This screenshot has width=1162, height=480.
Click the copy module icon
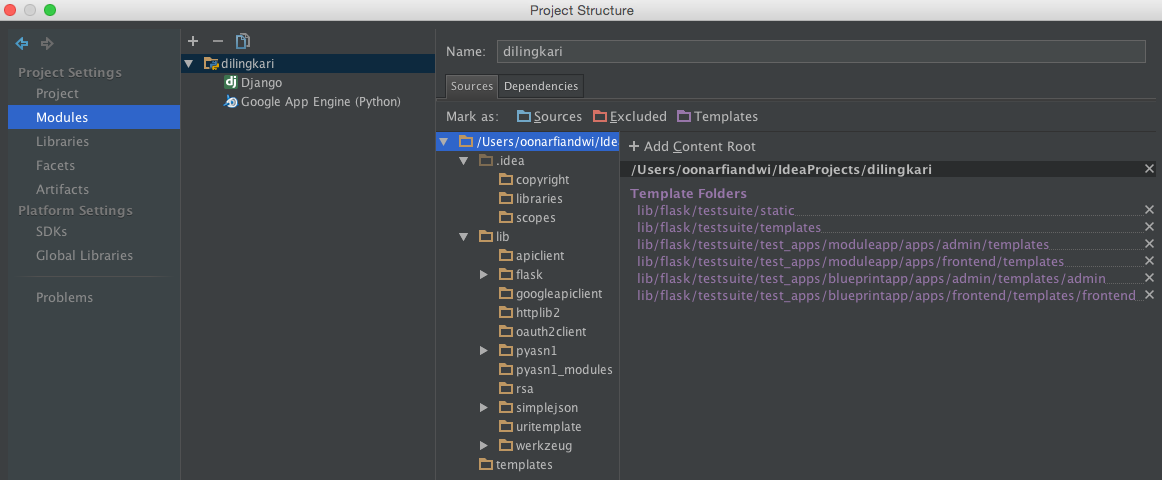pos(242,41)
